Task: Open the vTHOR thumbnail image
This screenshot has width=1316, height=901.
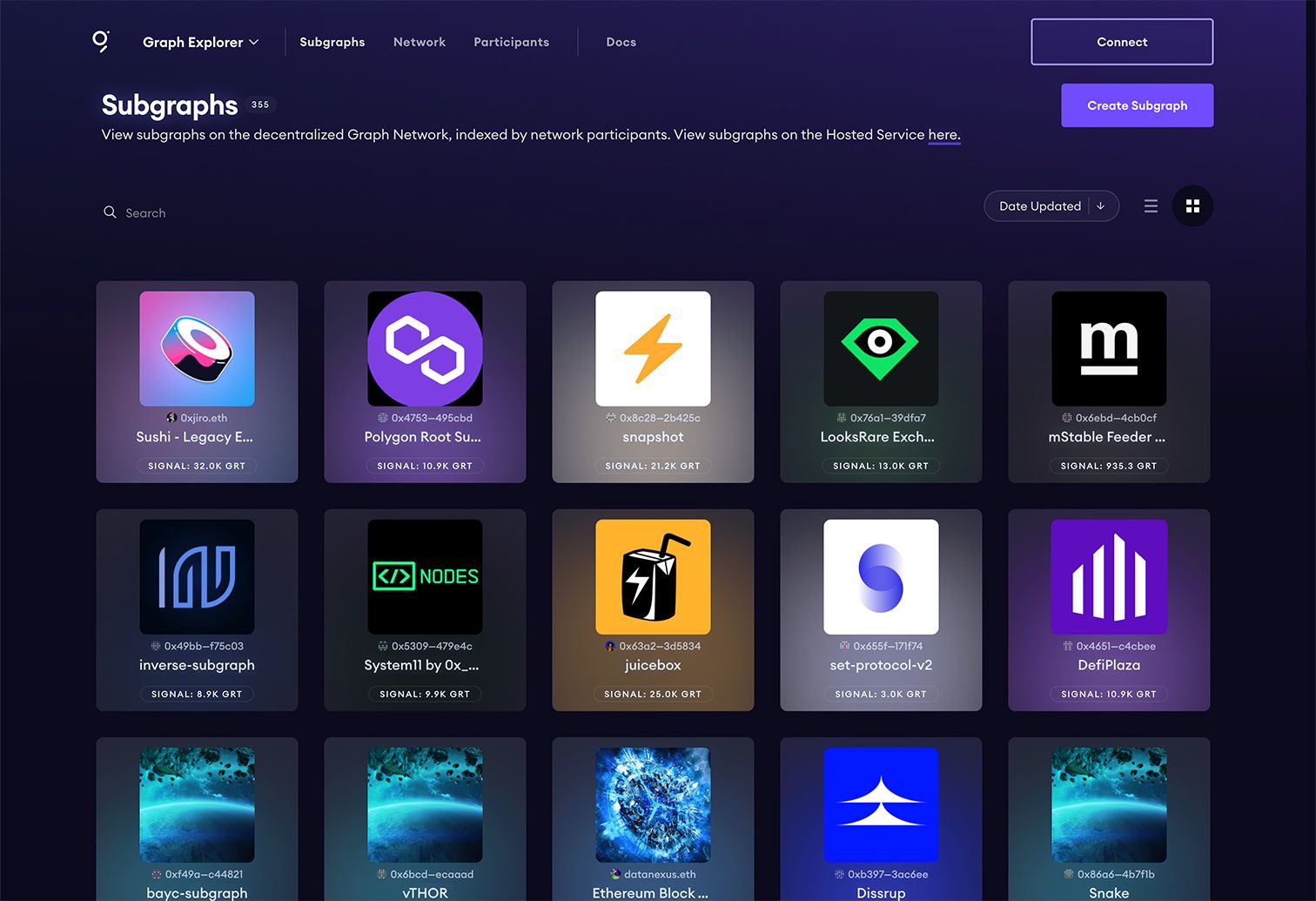Action: click(425, 804)
